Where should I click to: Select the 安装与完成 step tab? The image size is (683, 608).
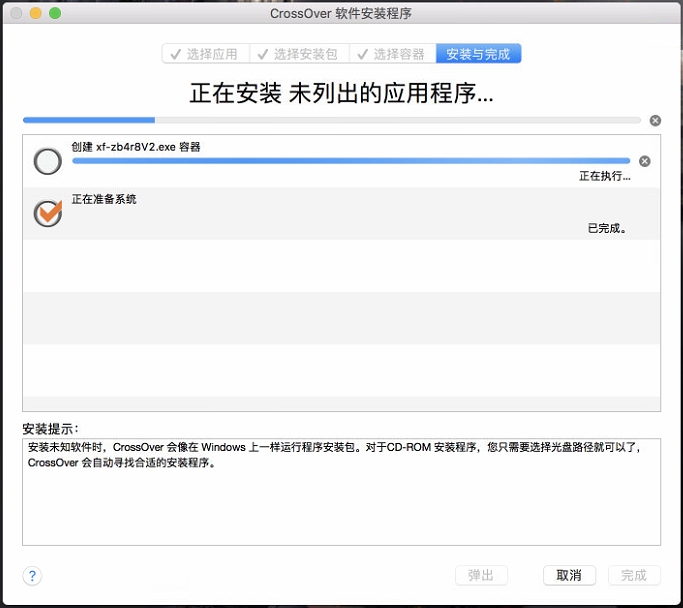[478, 54]
